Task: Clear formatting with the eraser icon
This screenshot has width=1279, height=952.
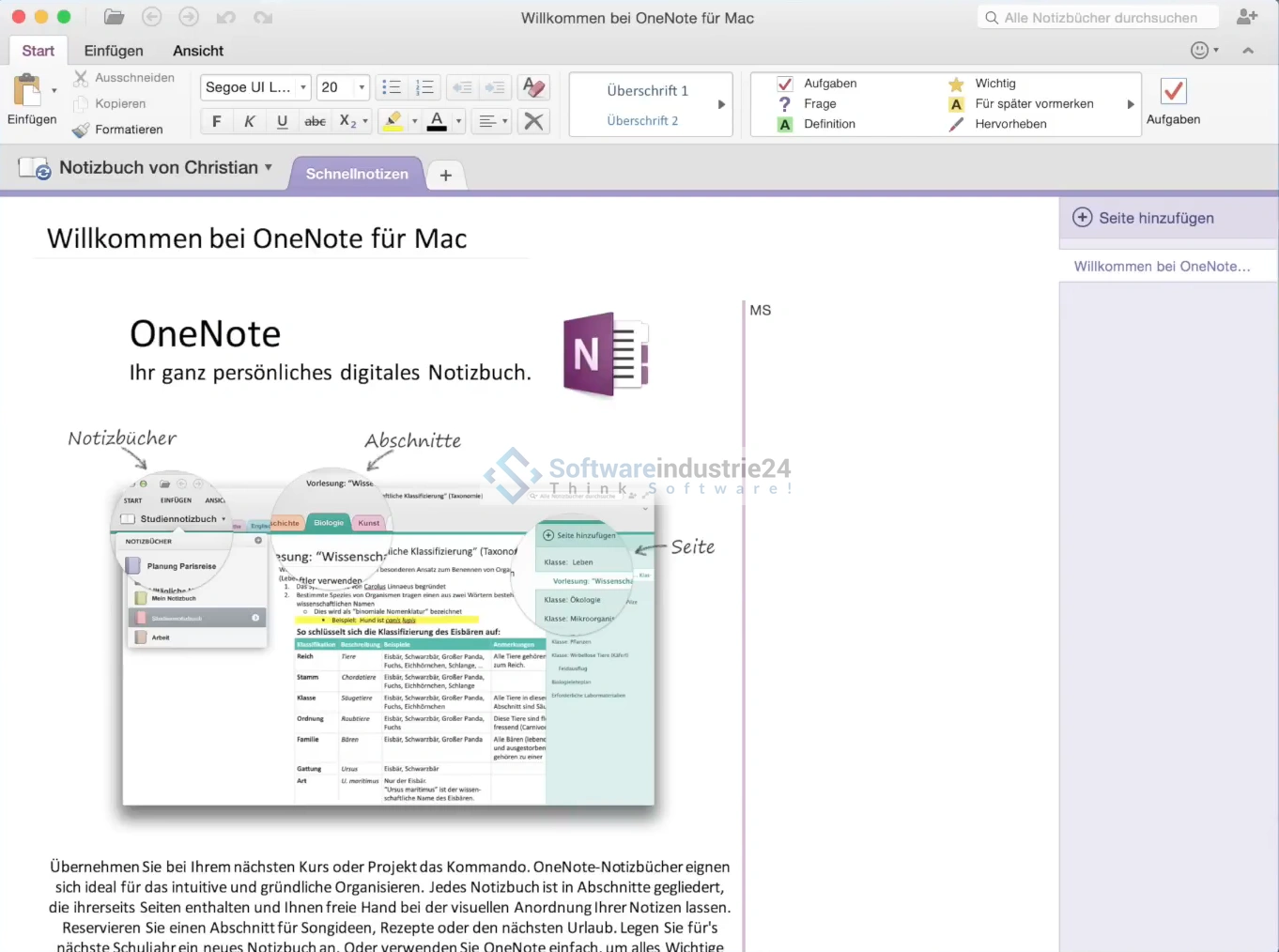Action: tap(533, 87)
